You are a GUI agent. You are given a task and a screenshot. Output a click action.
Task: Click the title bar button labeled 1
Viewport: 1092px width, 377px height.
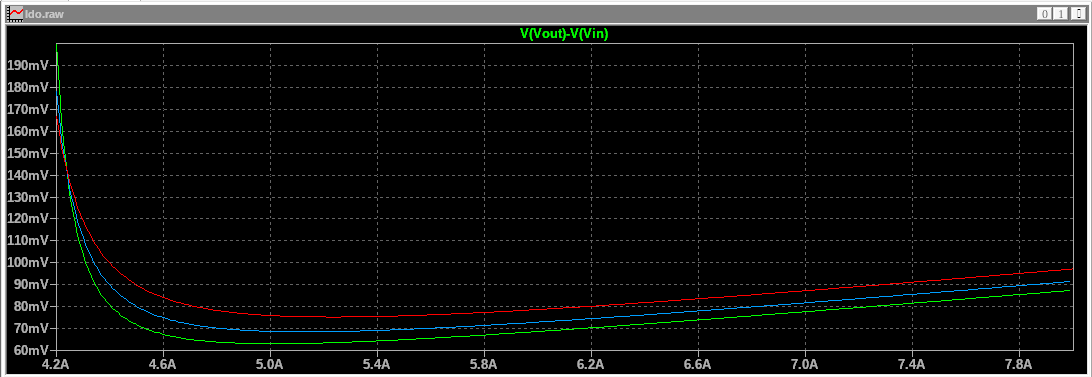pos(1060,14)
